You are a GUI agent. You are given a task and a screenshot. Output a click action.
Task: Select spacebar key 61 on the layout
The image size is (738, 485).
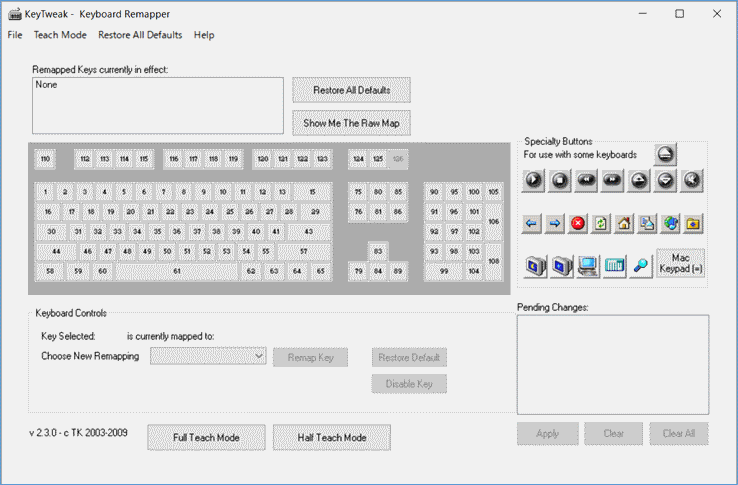click(x=177, y=271)
